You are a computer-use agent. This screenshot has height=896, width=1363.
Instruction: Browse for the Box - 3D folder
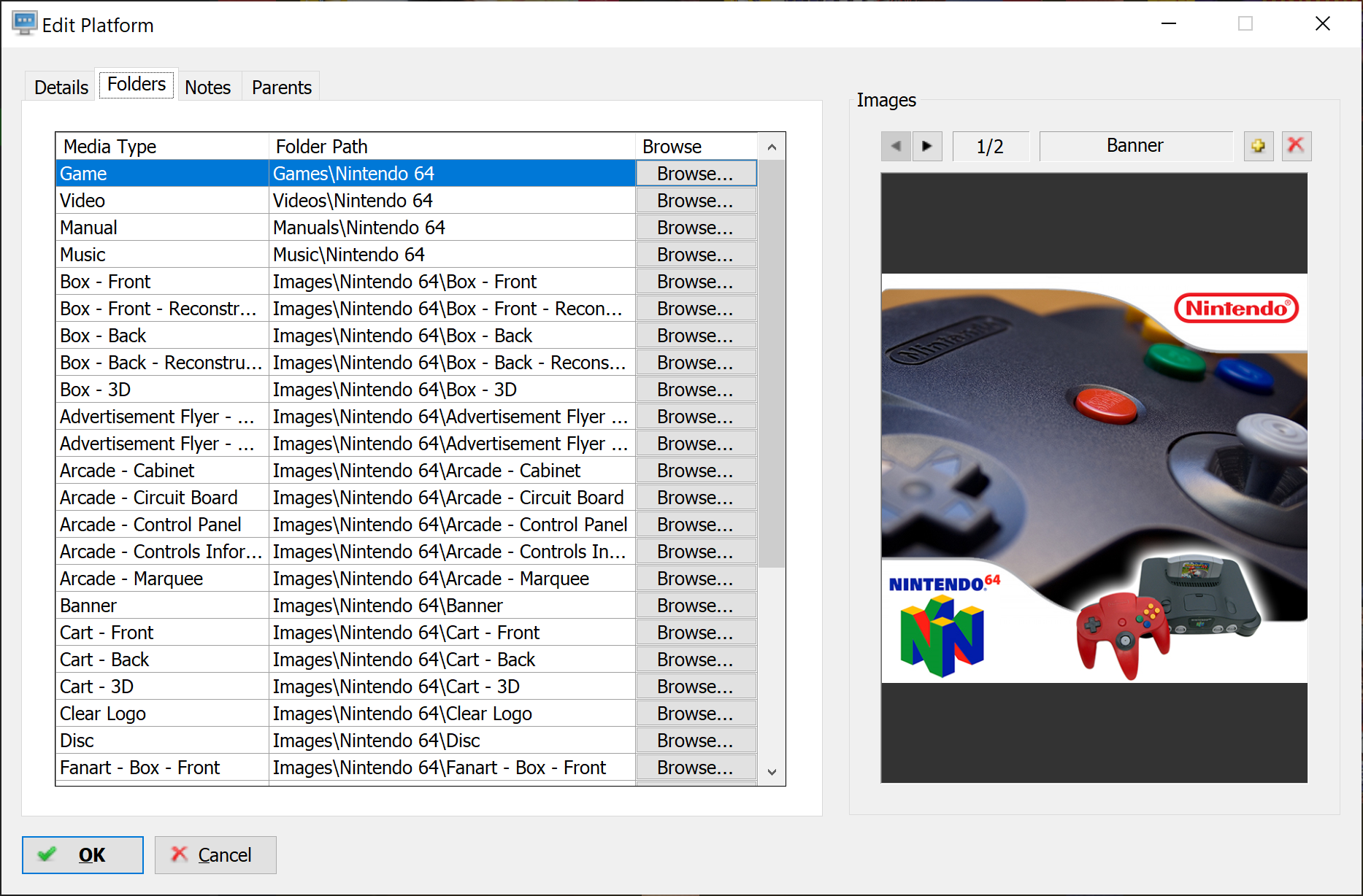pyautogui.click(x=696, y=390)
